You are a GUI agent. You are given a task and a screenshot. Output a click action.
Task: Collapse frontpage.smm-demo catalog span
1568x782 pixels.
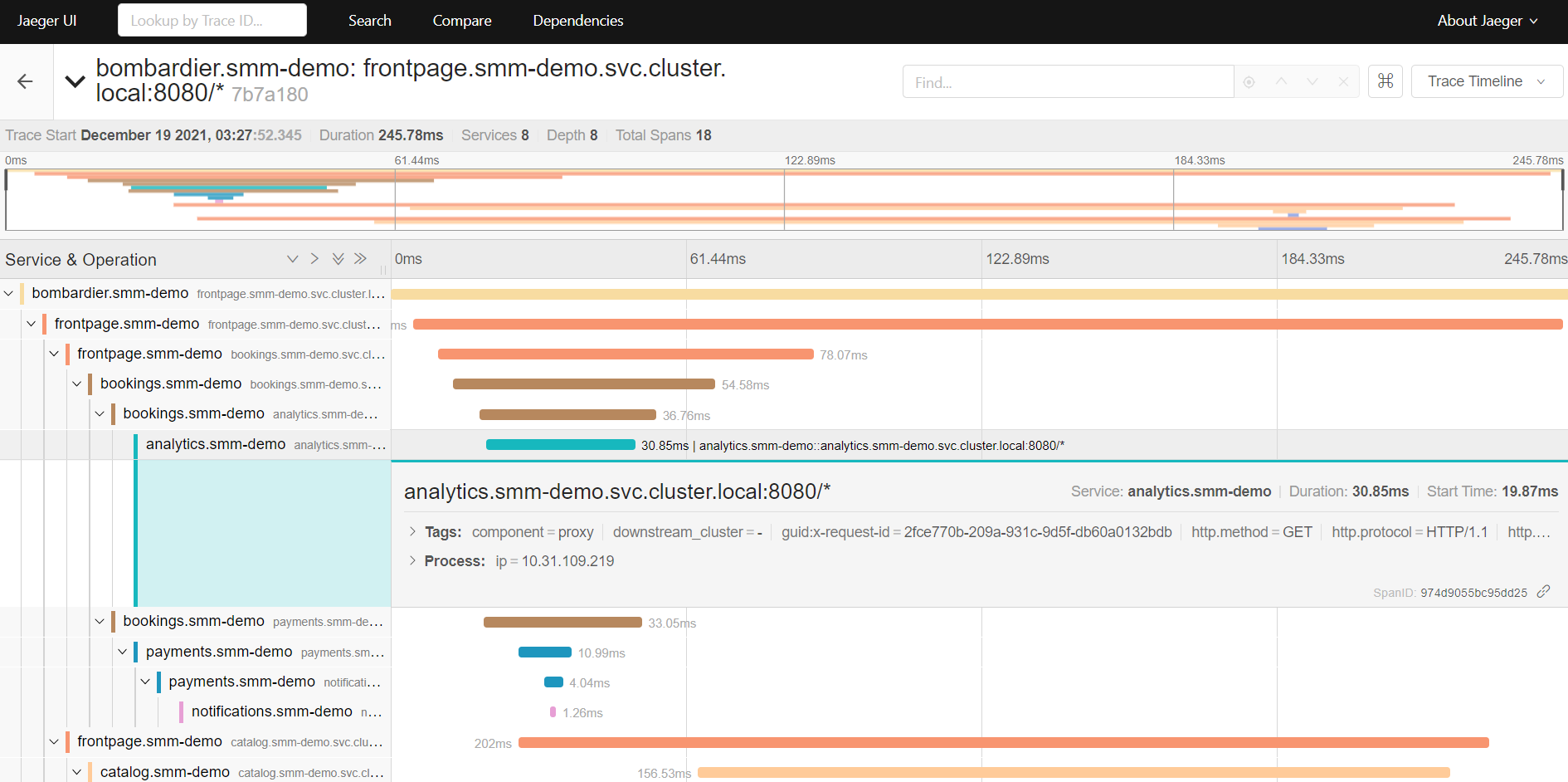pyautogui.click(x=54, y=741)
